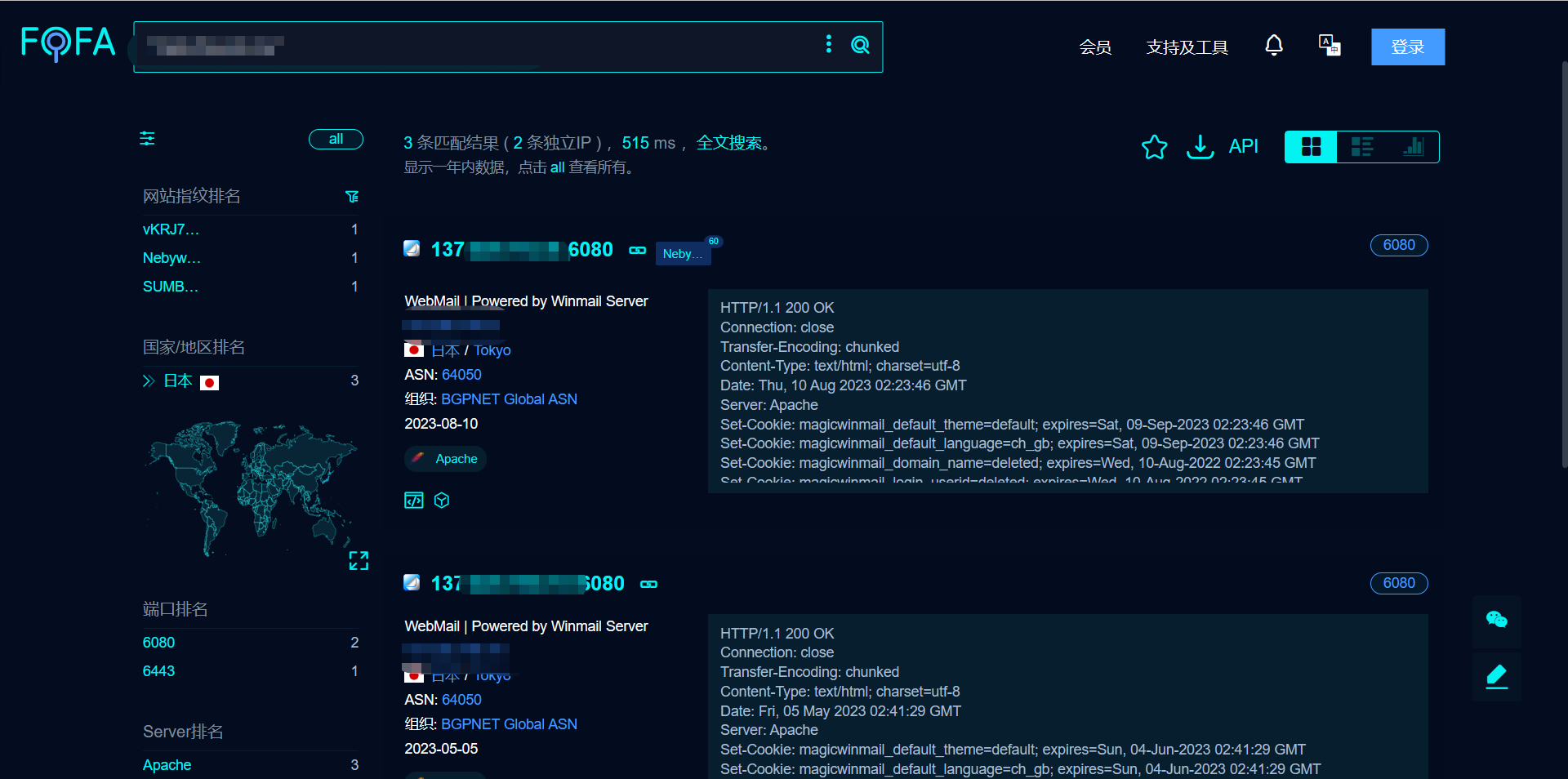Click the sidebar filter sliders icon
Screen dimensions: 1568x779
click(147, 138)
